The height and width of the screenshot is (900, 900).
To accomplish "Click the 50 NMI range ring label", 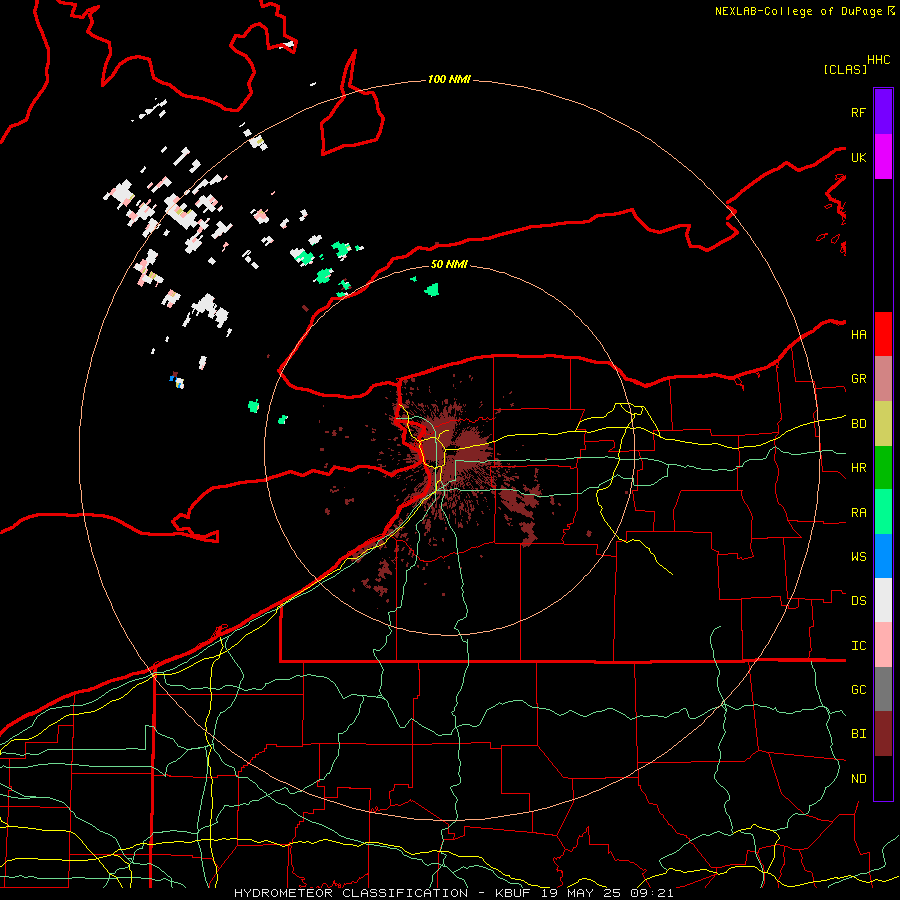I will pos(449,264).
